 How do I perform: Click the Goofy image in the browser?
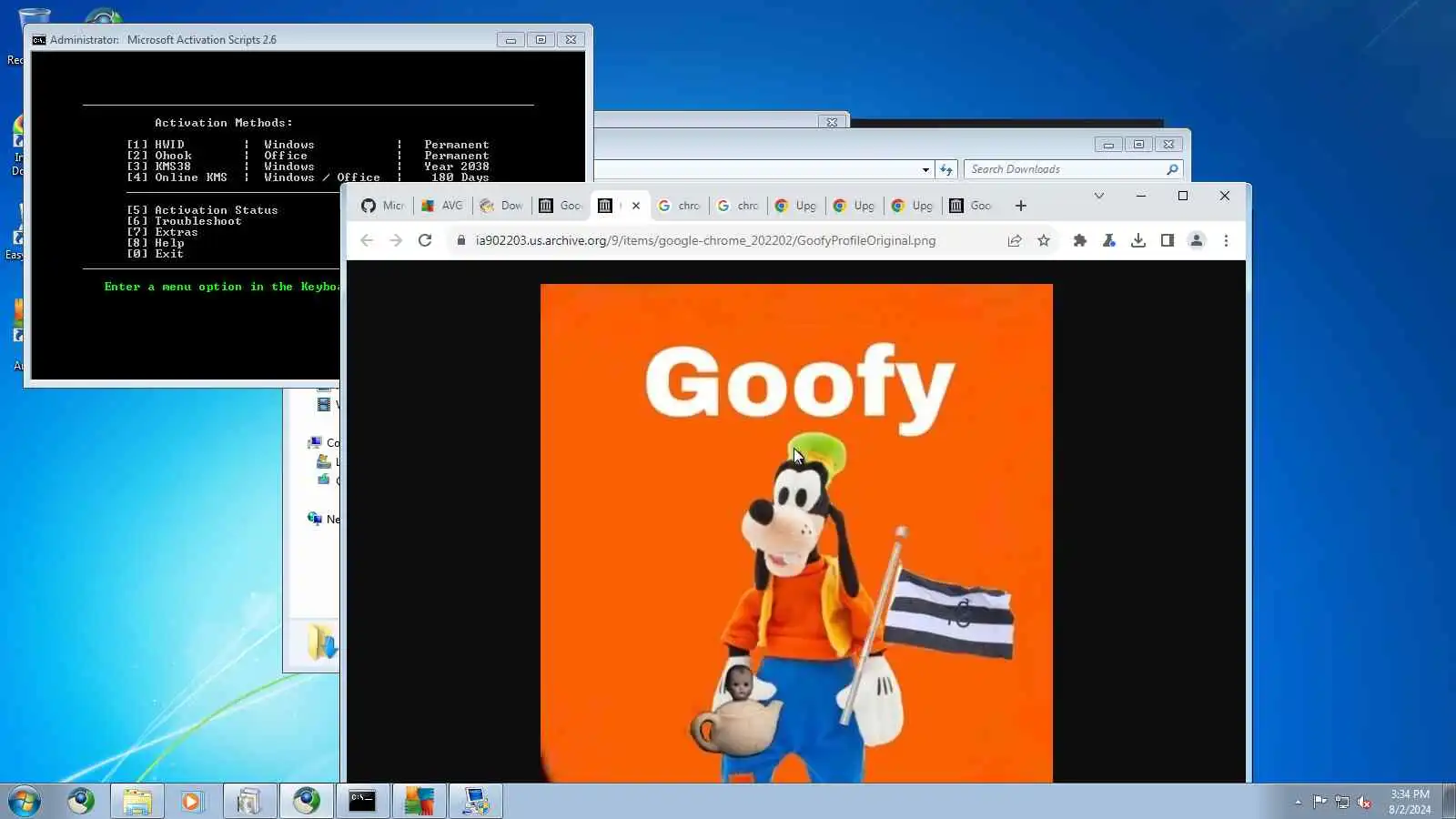click(x=796, y=533)
